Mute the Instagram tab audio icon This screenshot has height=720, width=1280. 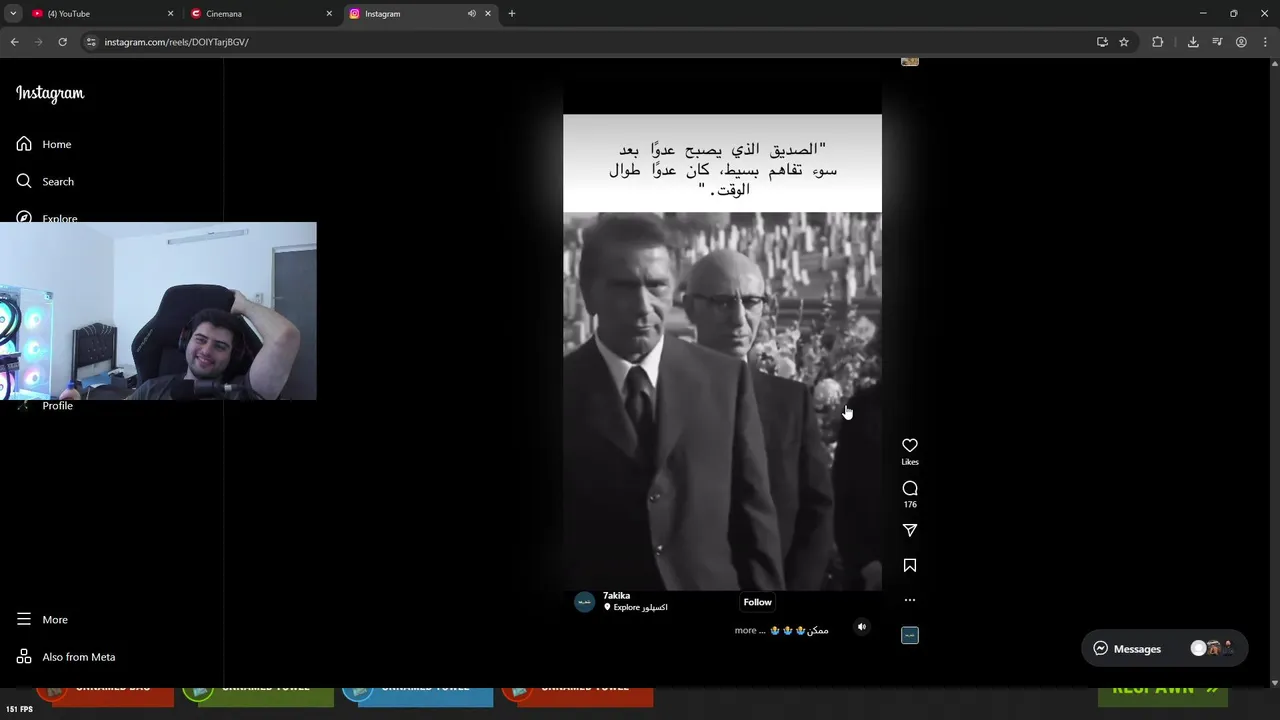471,14
